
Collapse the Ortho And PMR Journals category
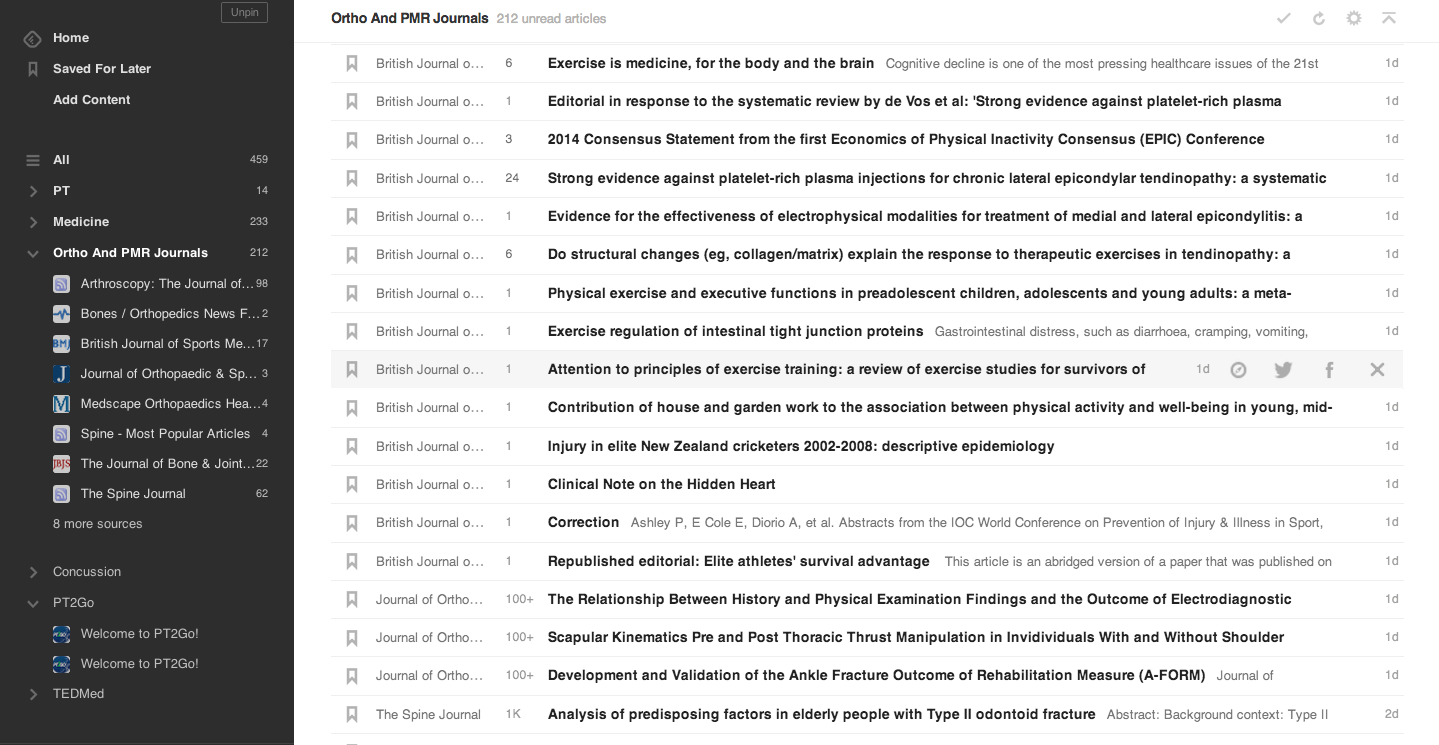click(33, 253)
